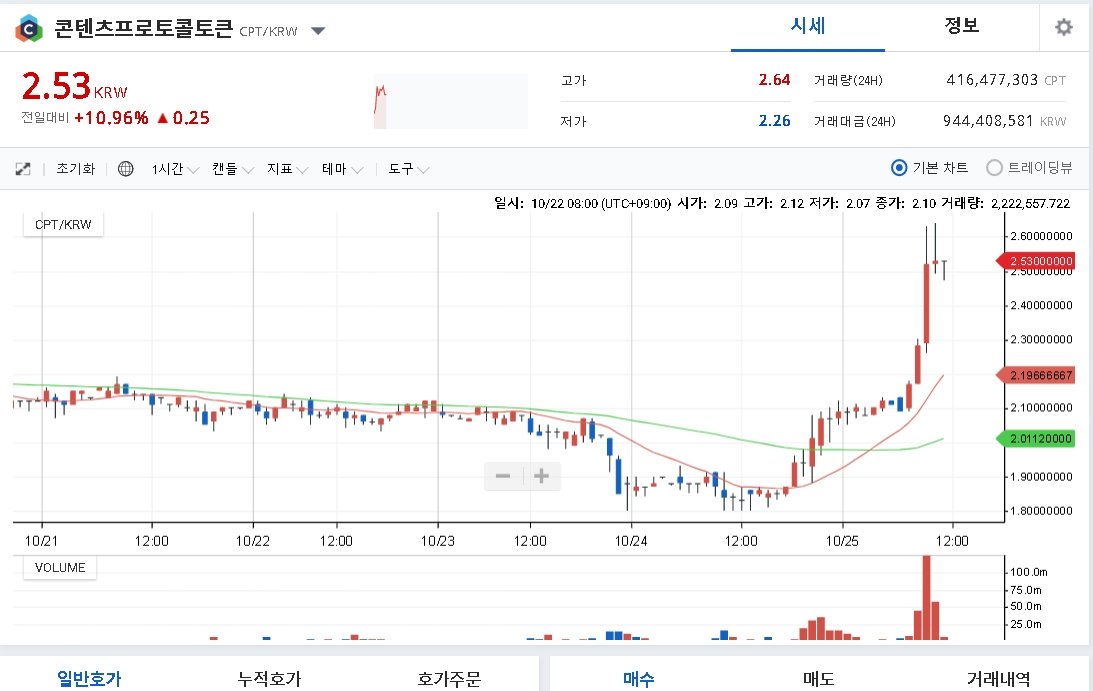Click the mini price sparkline thumbnail
This screenshot has width=1093, height=691.
pos(450,101)
